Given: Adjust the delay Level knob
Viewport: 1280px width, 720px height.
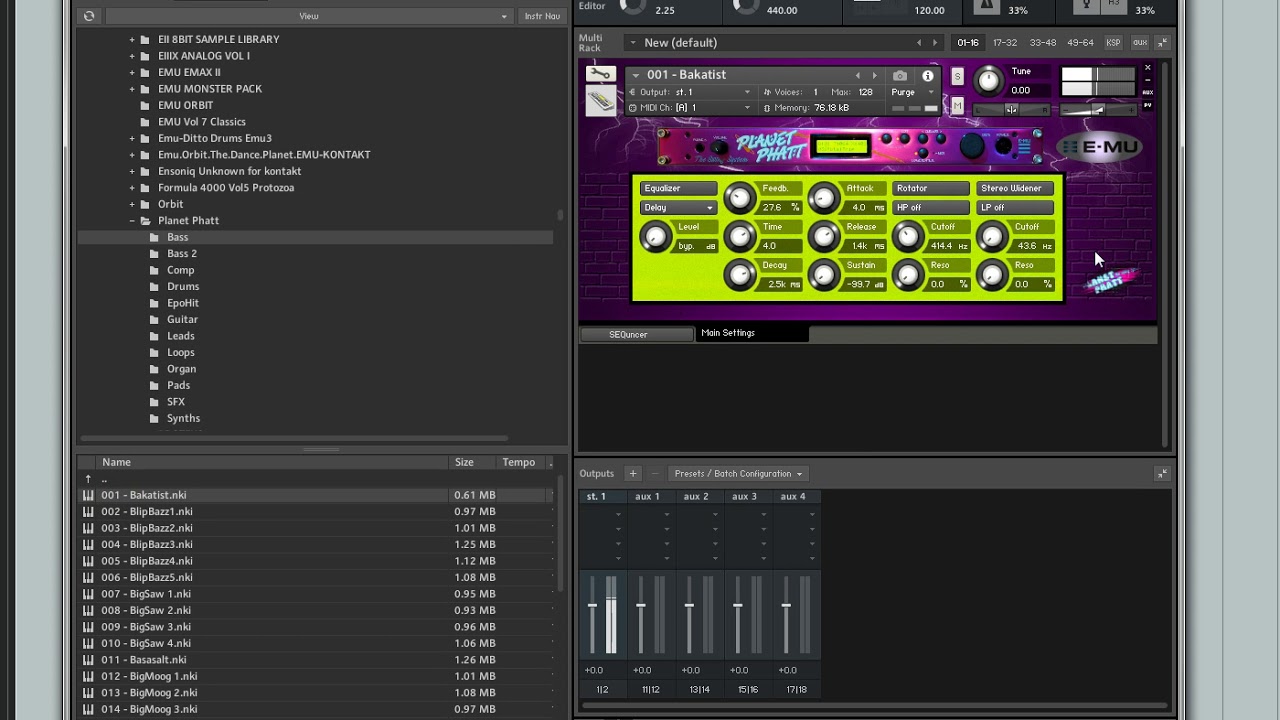Looking at the screenshot, I should tap(655, 237).
